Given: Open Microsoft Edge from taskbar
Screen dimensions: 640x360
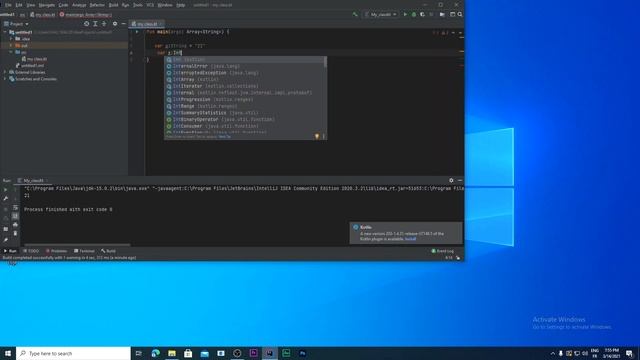Looking at the screenshot, I should (x=156, y=353).
